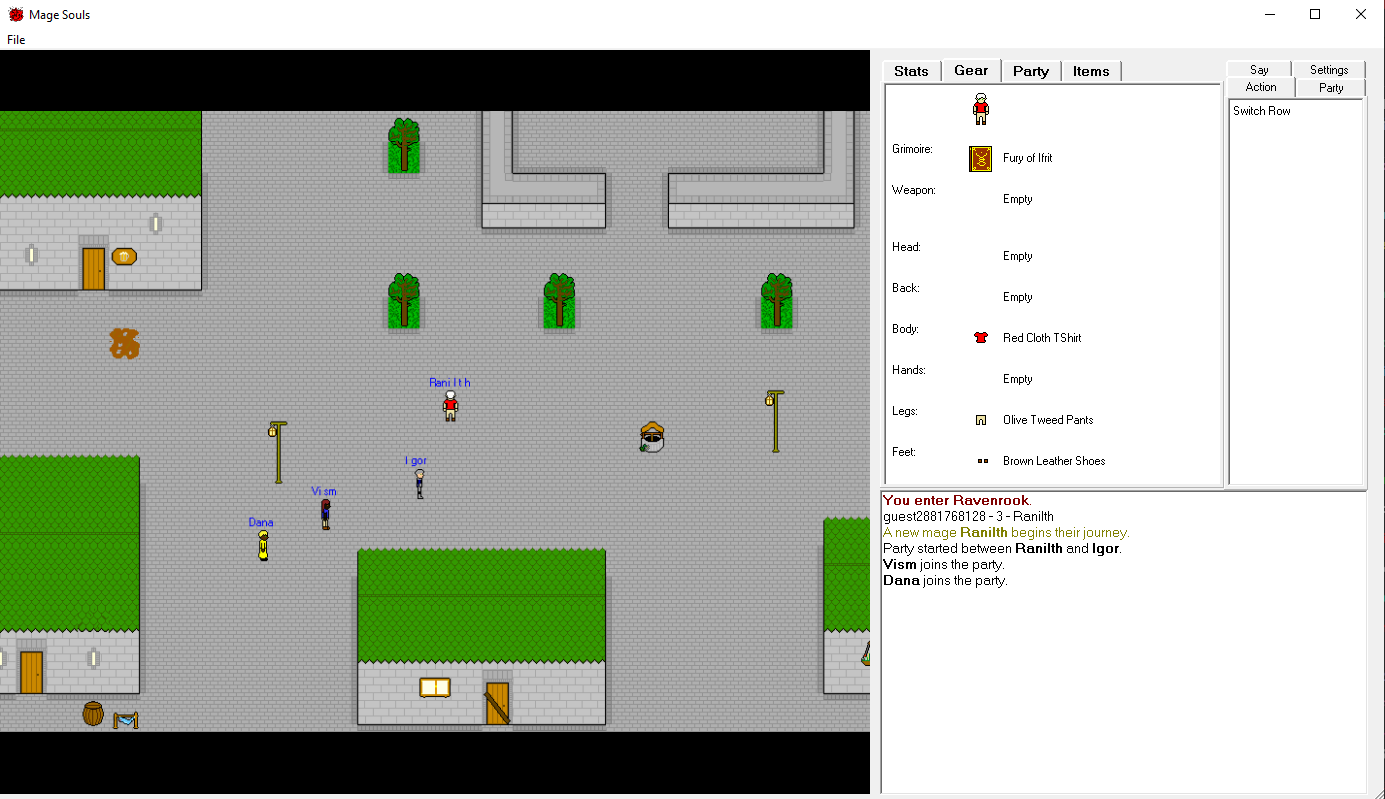Minimize the Mage Souls window

(1269, 14)
